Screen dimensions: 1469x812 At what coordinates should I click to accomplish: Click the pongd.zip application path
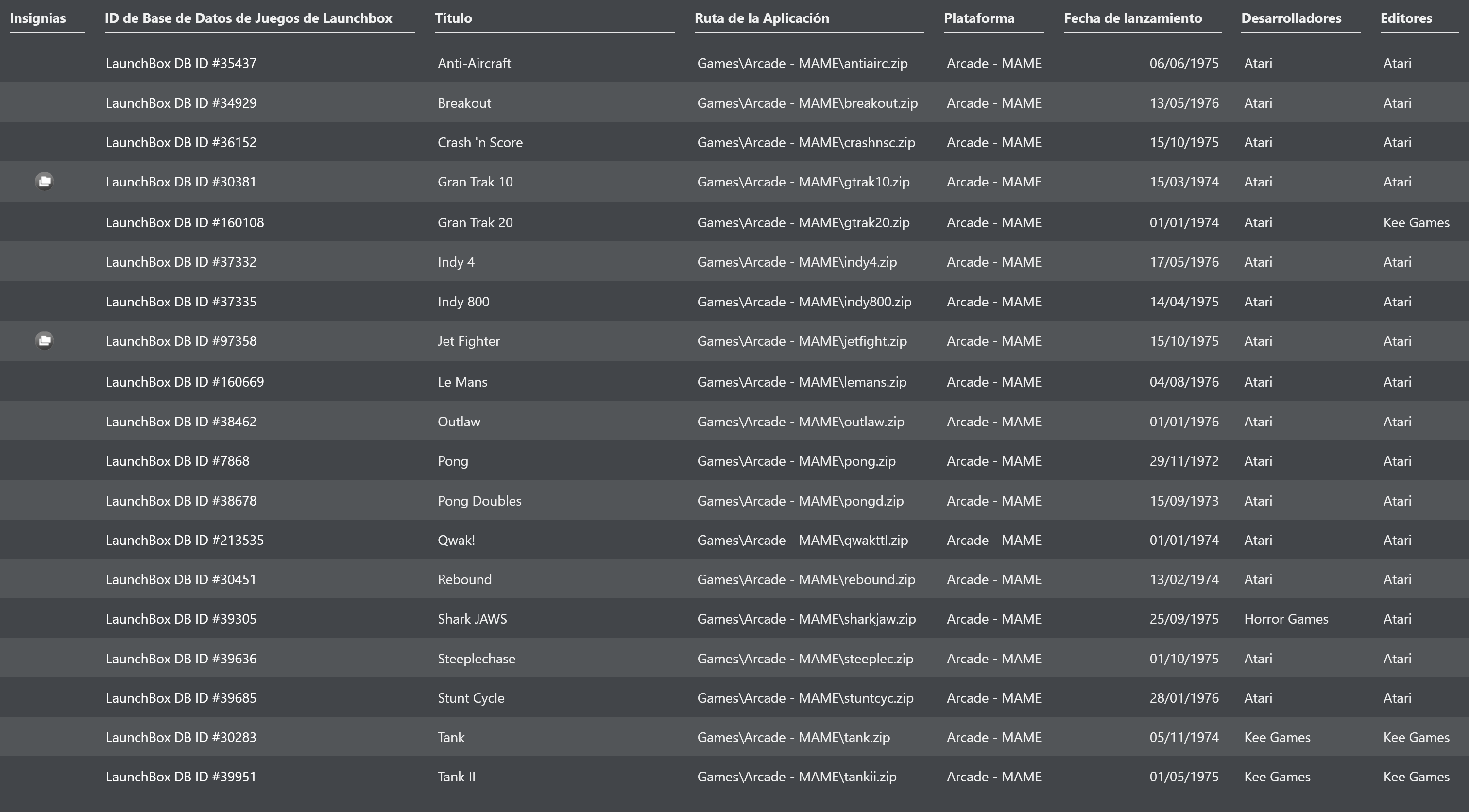click(800, 501)
